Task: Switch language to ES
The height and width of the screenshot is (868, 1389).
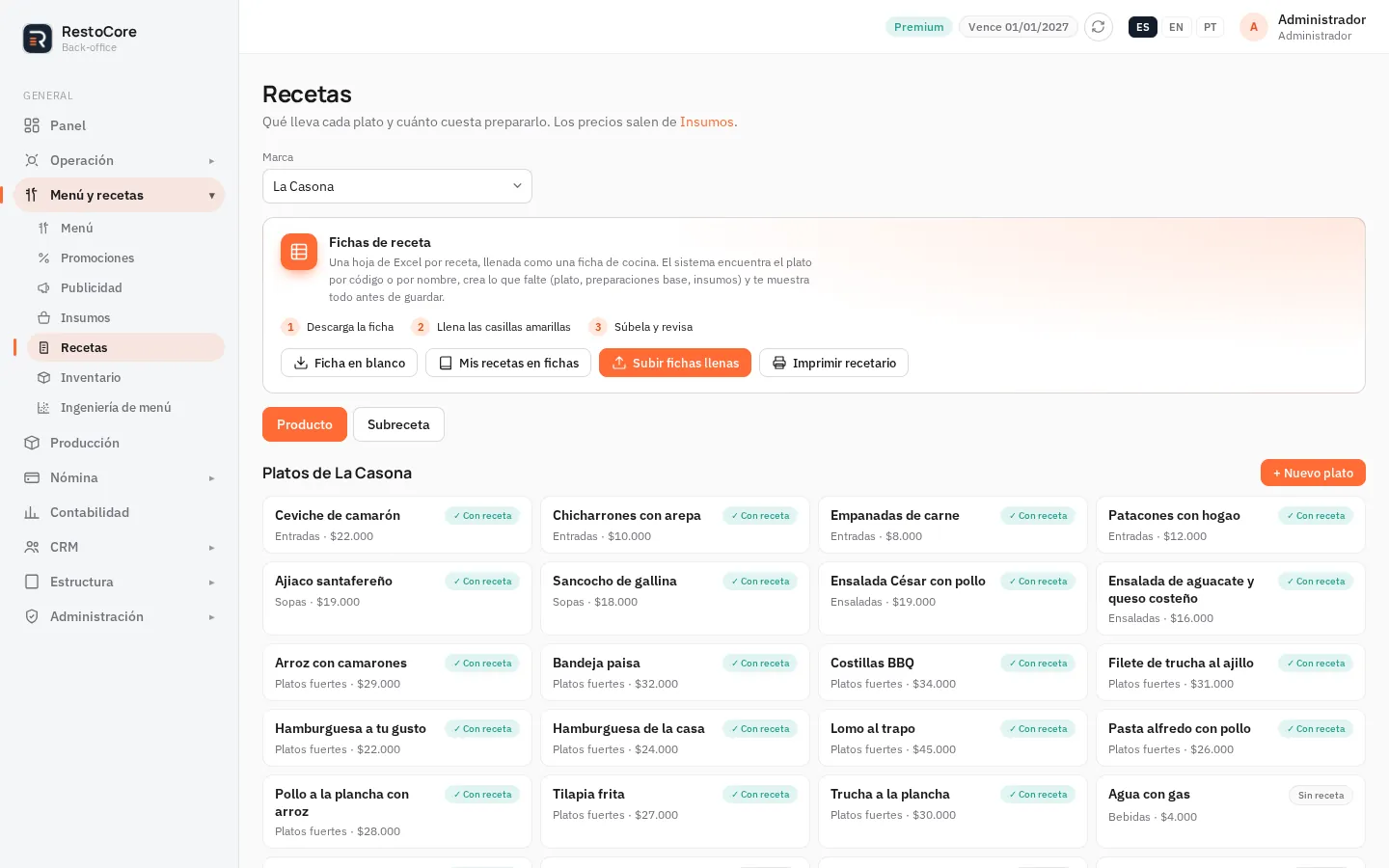Action: point(1143,27)
